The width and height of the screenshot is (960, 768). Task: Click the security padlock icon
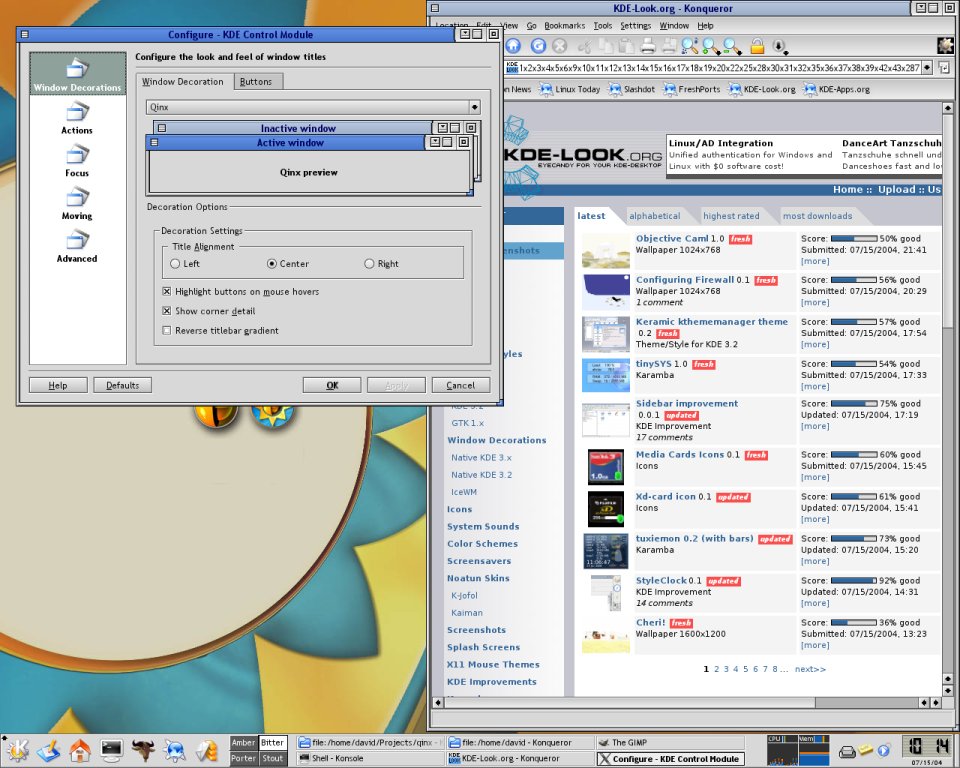[758, 46]
